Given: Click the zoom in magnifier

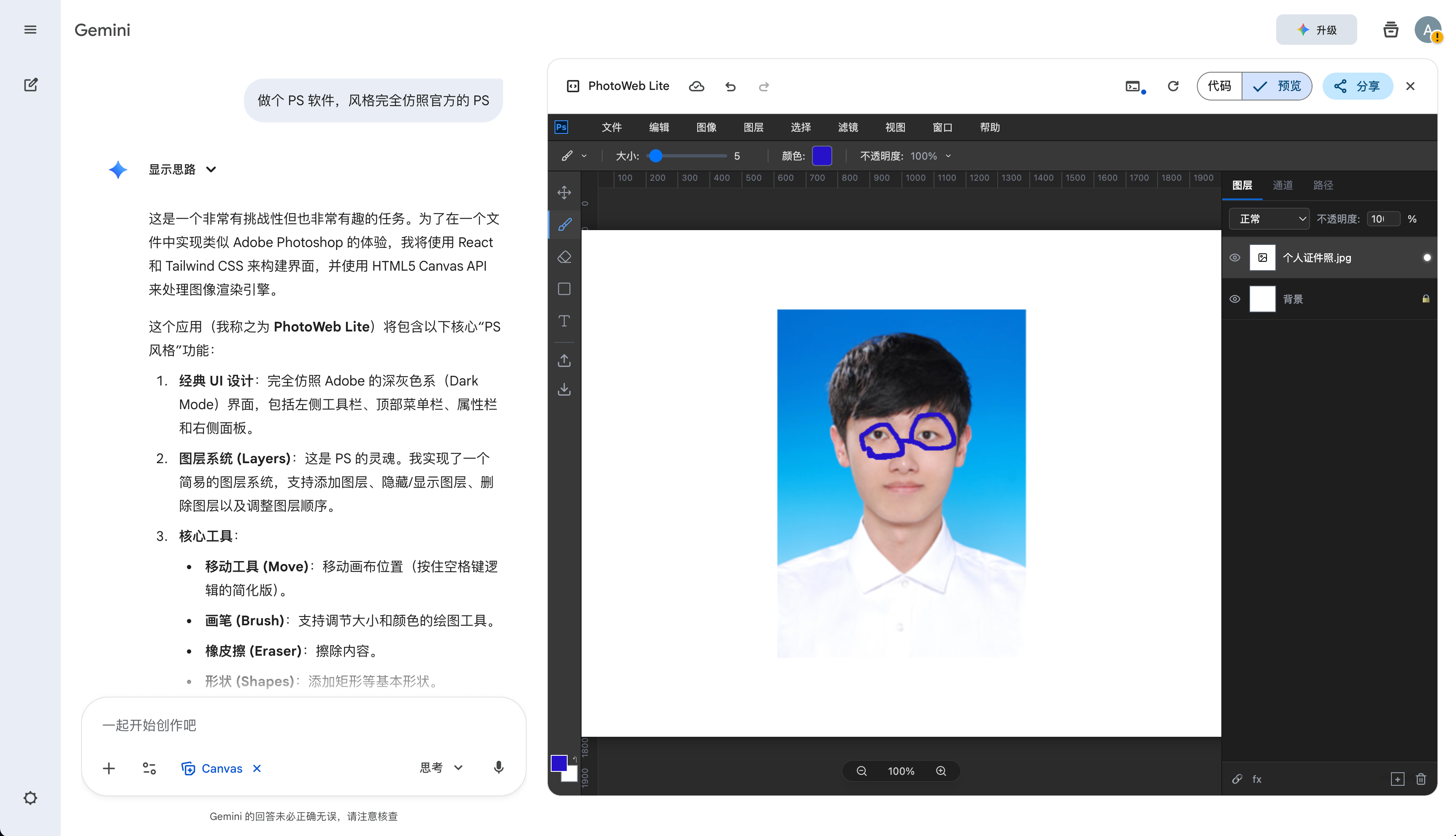Looking at the screenshot, I should pyautogui.click(x=941, y=771).
